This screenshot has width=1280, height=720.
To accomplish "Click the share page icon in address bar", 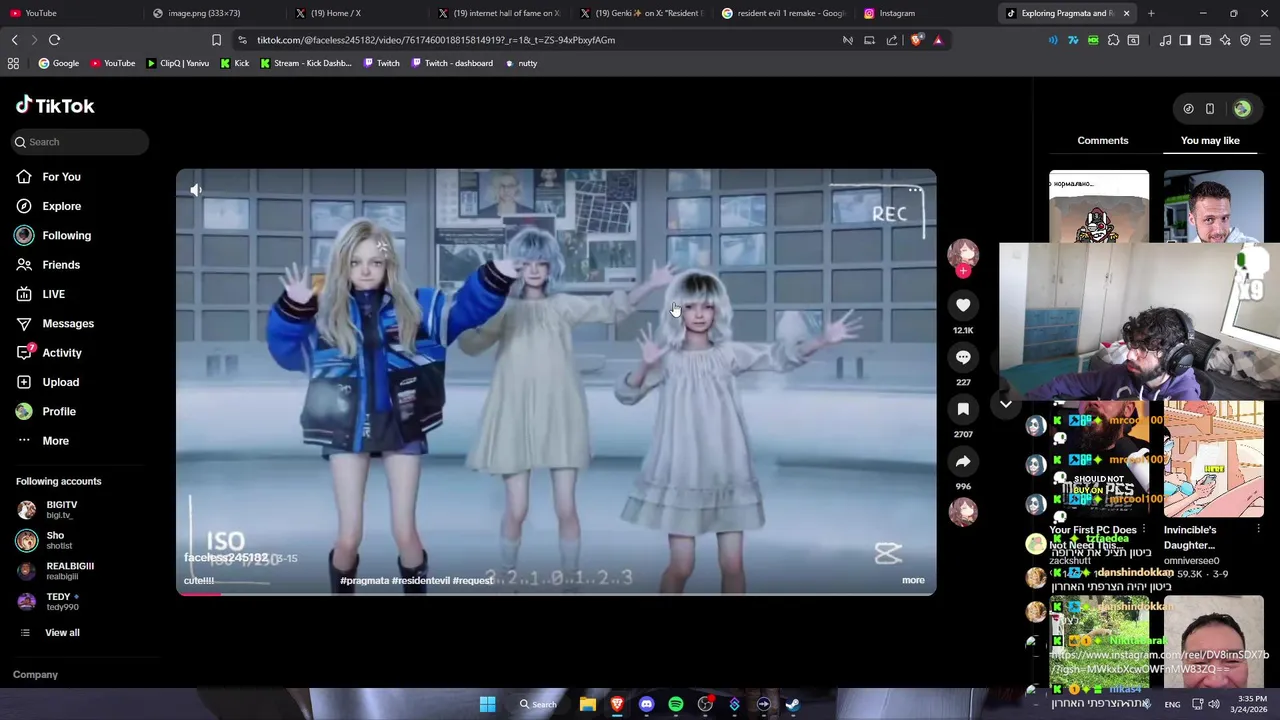I will 892,40.
